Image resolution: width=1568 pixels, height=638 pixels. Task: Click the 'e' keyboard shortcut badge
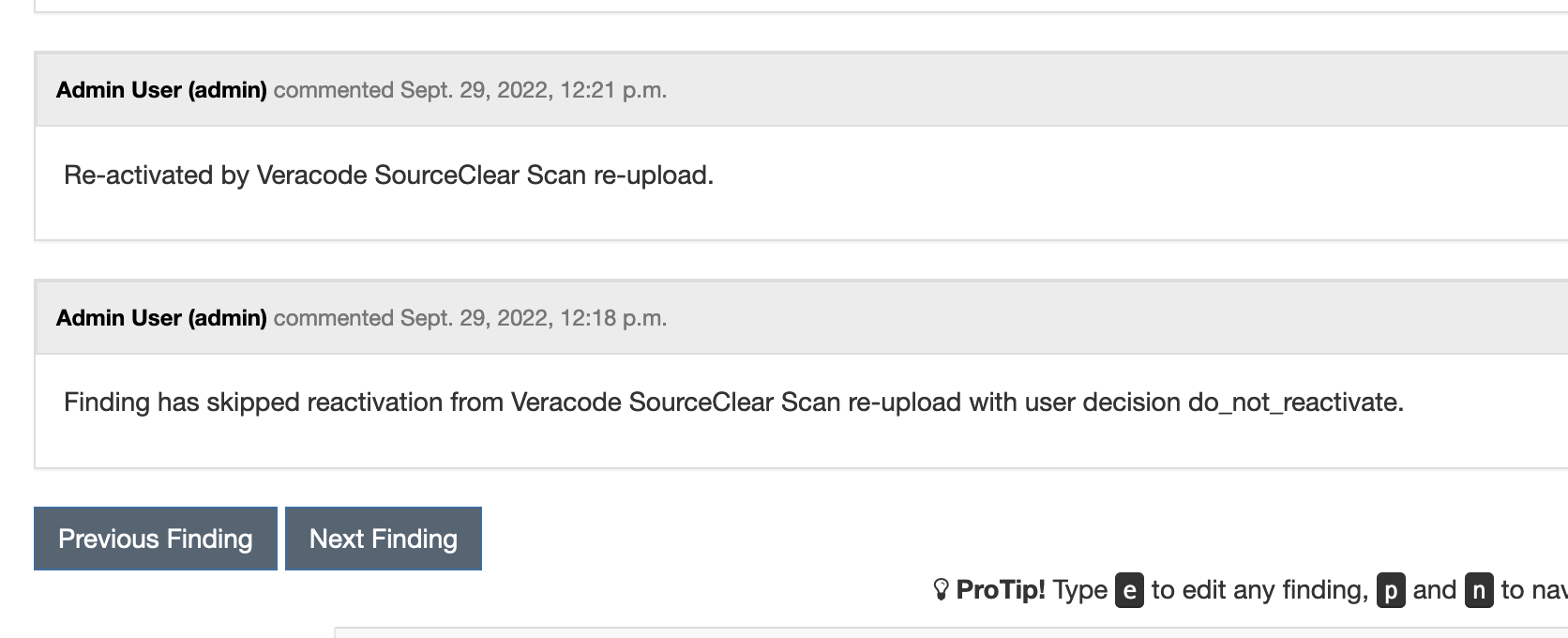pos(1129,591)
